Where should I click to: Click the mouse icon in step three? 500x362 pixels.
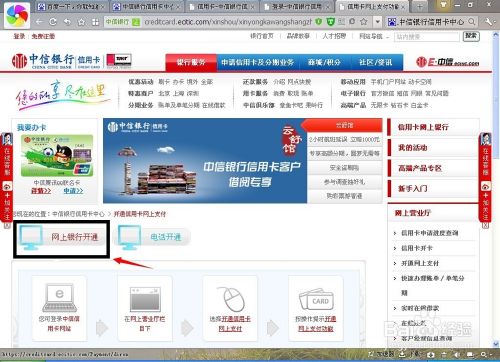(230, 299)
